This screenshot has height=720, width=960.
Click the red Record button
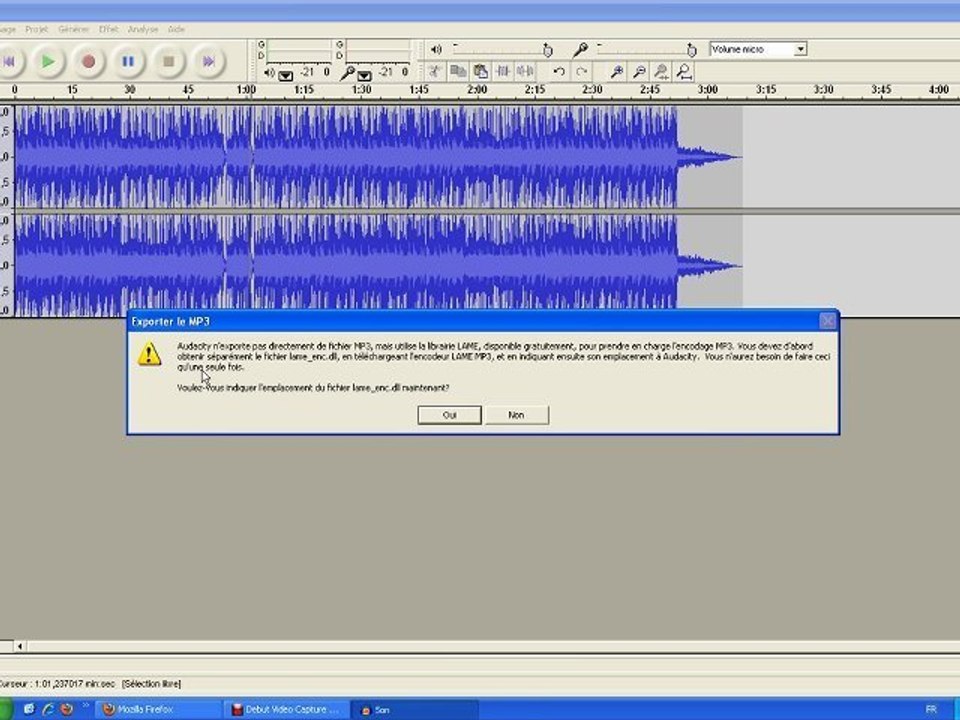click(x=88, y=61)
